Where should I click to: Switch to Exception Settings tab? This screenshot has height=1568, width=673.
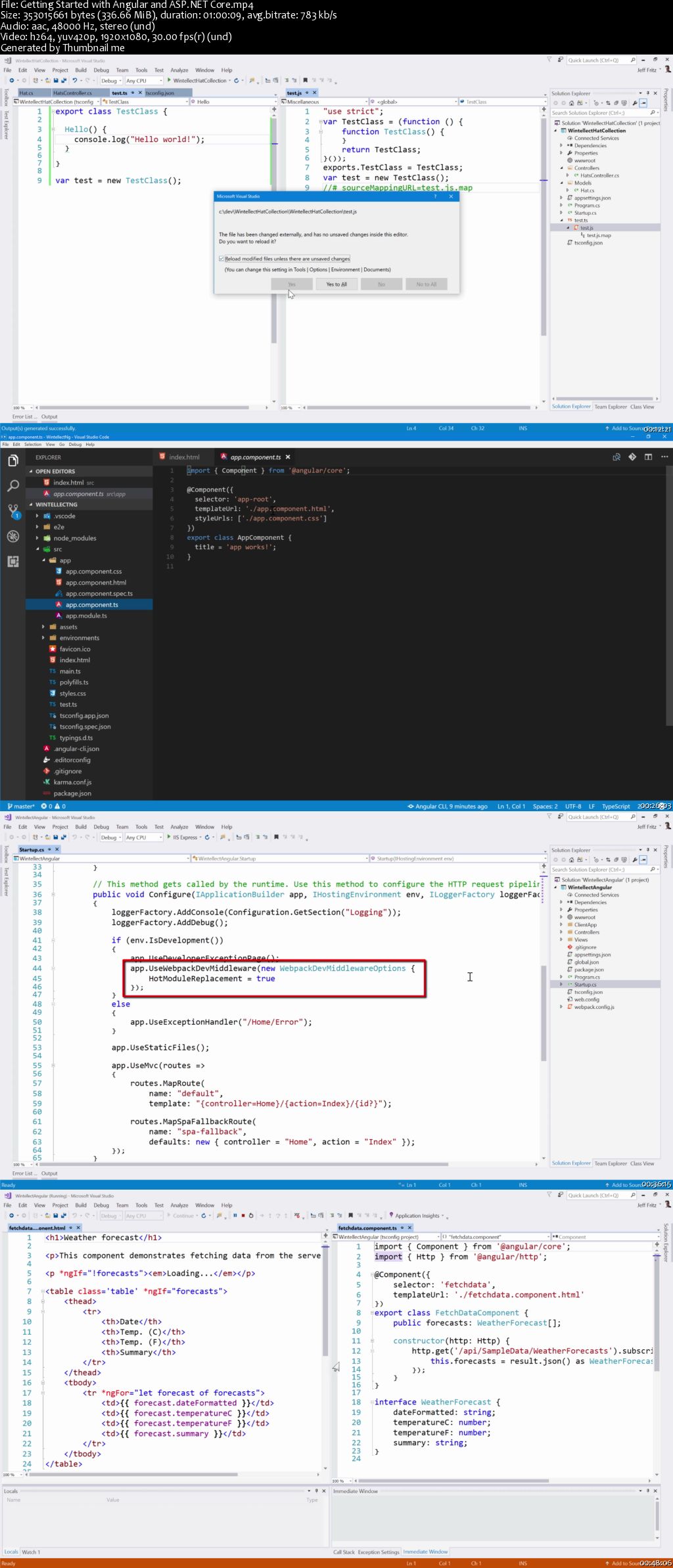click(379, 1552)
